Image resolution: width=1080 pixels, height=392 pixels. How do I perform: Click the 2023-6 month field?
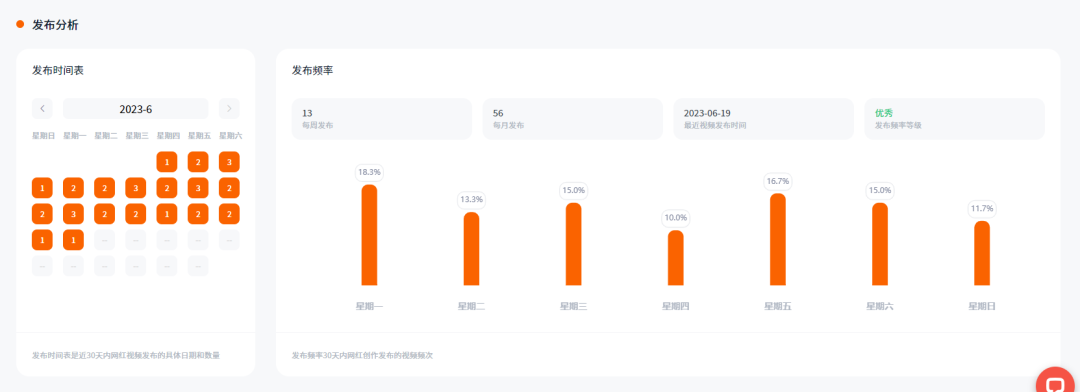(136, 109)
